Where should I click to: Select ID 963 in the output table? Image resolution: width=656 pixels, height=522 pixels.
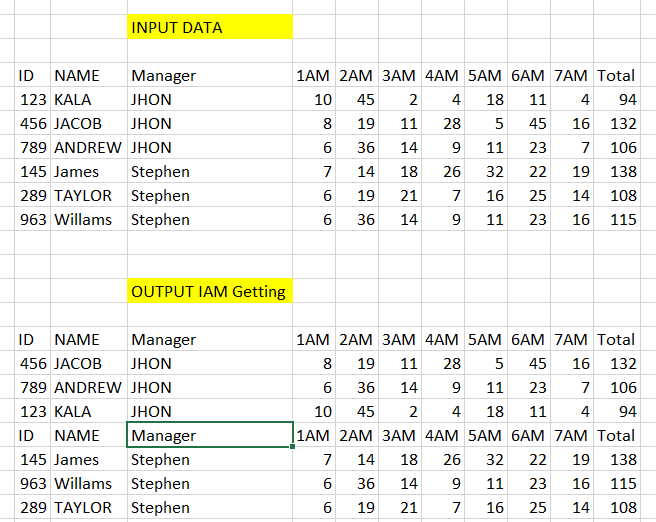(x=33, y=483)
